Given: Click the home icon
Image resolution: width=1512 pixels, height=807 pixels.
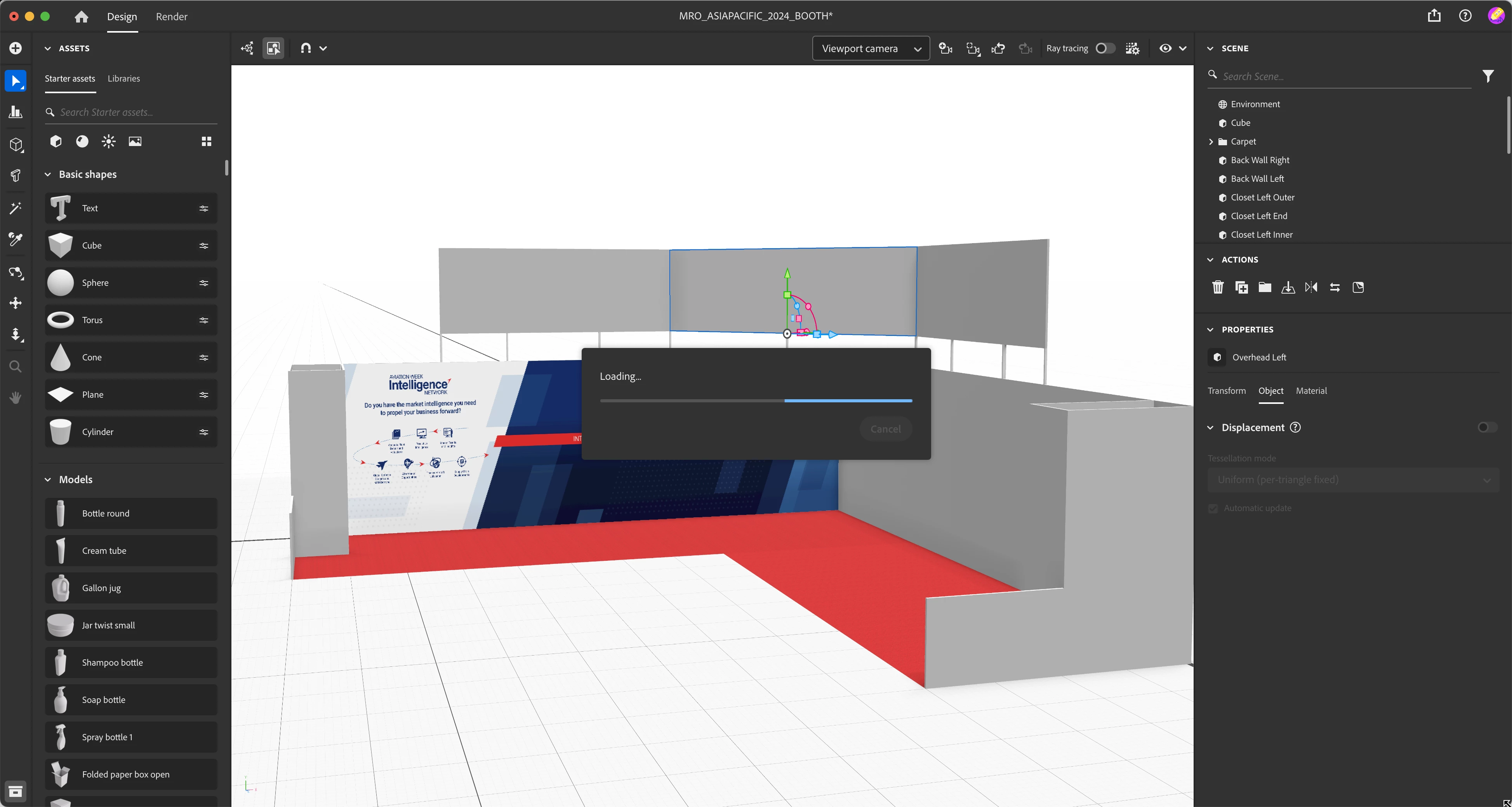Looking at the screenshot, I should click(x=82, y=16).
